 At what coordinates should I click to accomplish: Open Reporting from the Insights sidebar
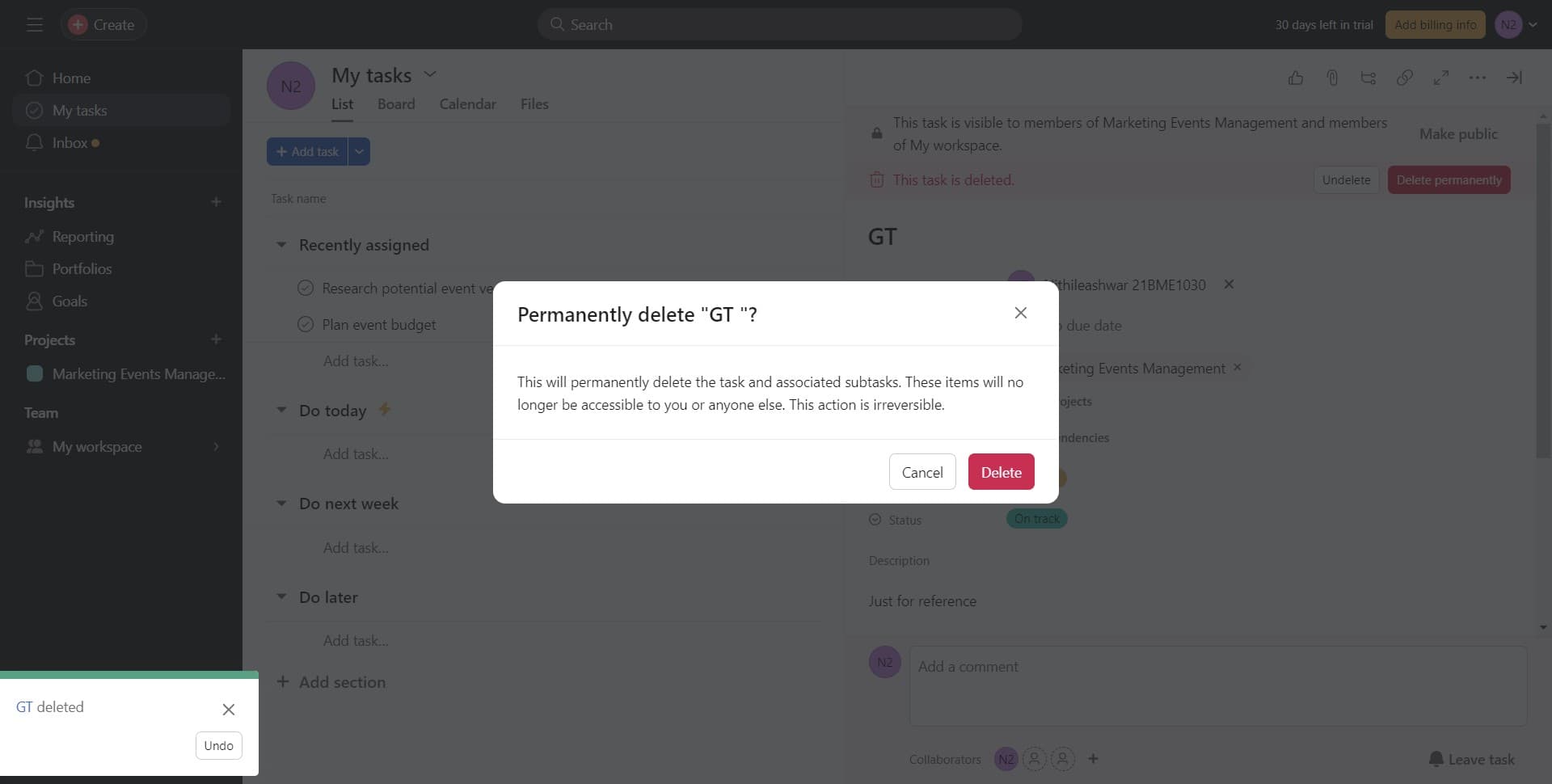82,236
